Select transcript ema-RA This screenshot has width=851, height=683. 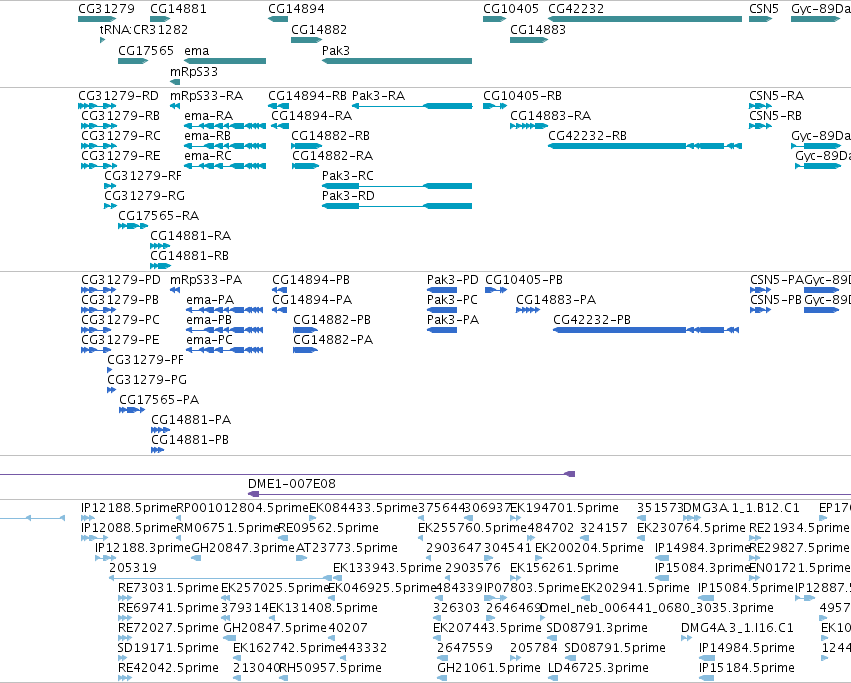(x=208, y=116)
